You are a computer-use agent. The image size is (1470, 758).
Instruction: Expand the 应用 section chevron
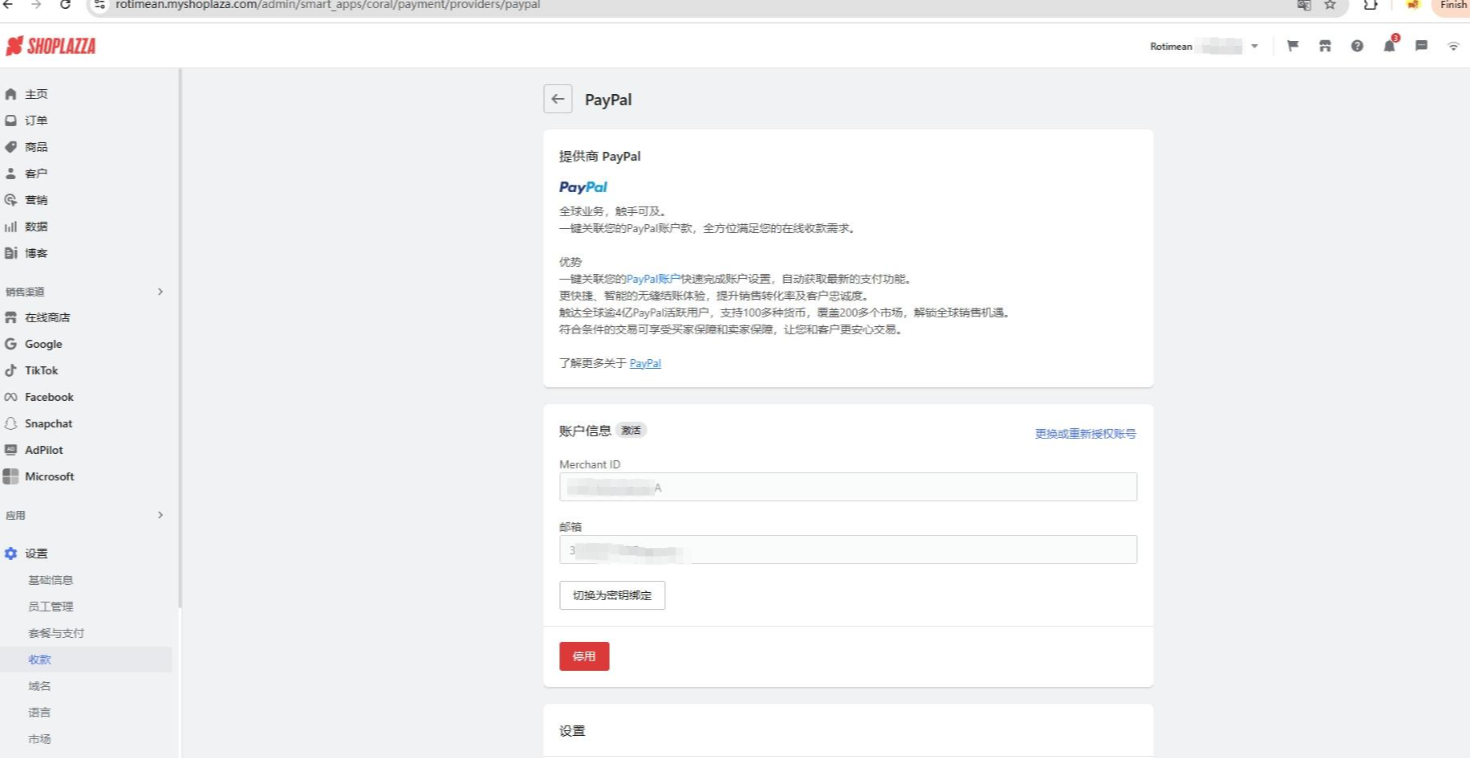[160, 515]
